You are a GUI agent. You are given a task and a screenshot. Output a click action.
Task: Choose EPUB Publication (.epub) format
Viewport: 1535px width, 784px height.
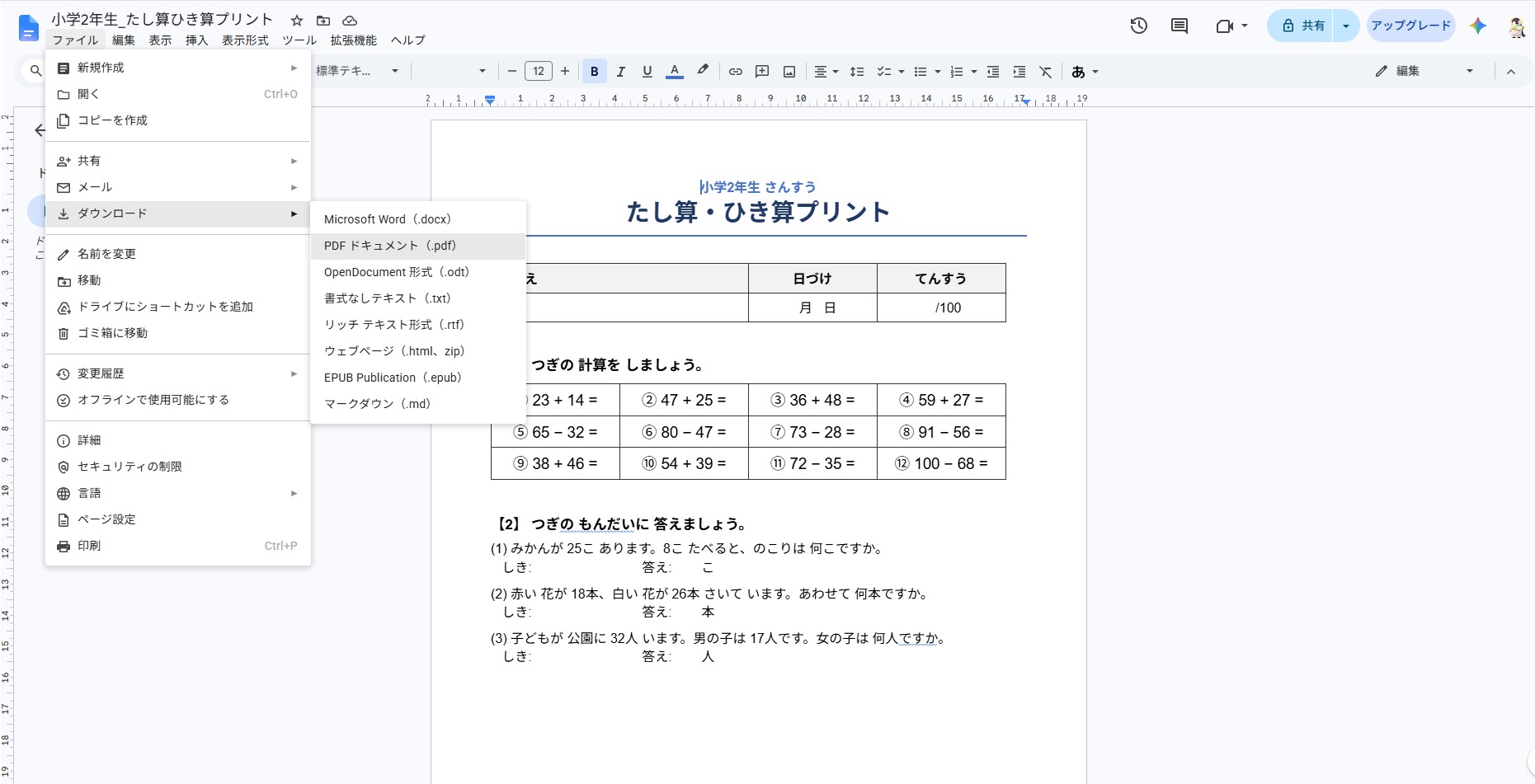pyautogui.click(x=418, y=378)
